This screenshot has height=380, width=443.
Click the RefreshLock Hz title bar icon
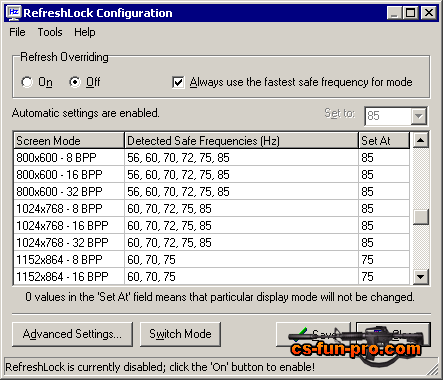coord(14,13)
